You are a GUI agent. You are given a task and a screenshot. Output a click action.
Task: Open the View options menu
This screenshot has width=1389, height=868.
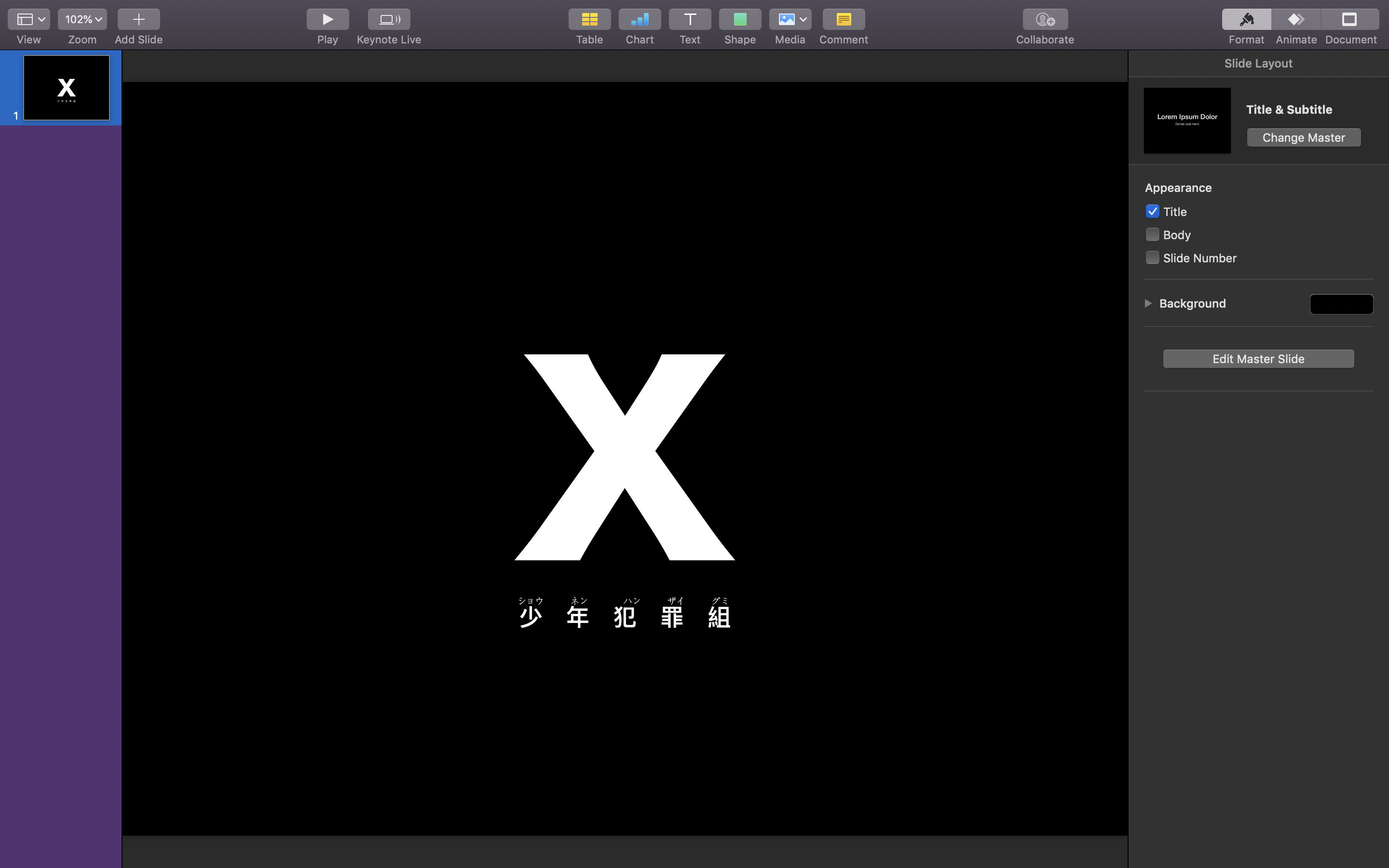pos(29,19)
